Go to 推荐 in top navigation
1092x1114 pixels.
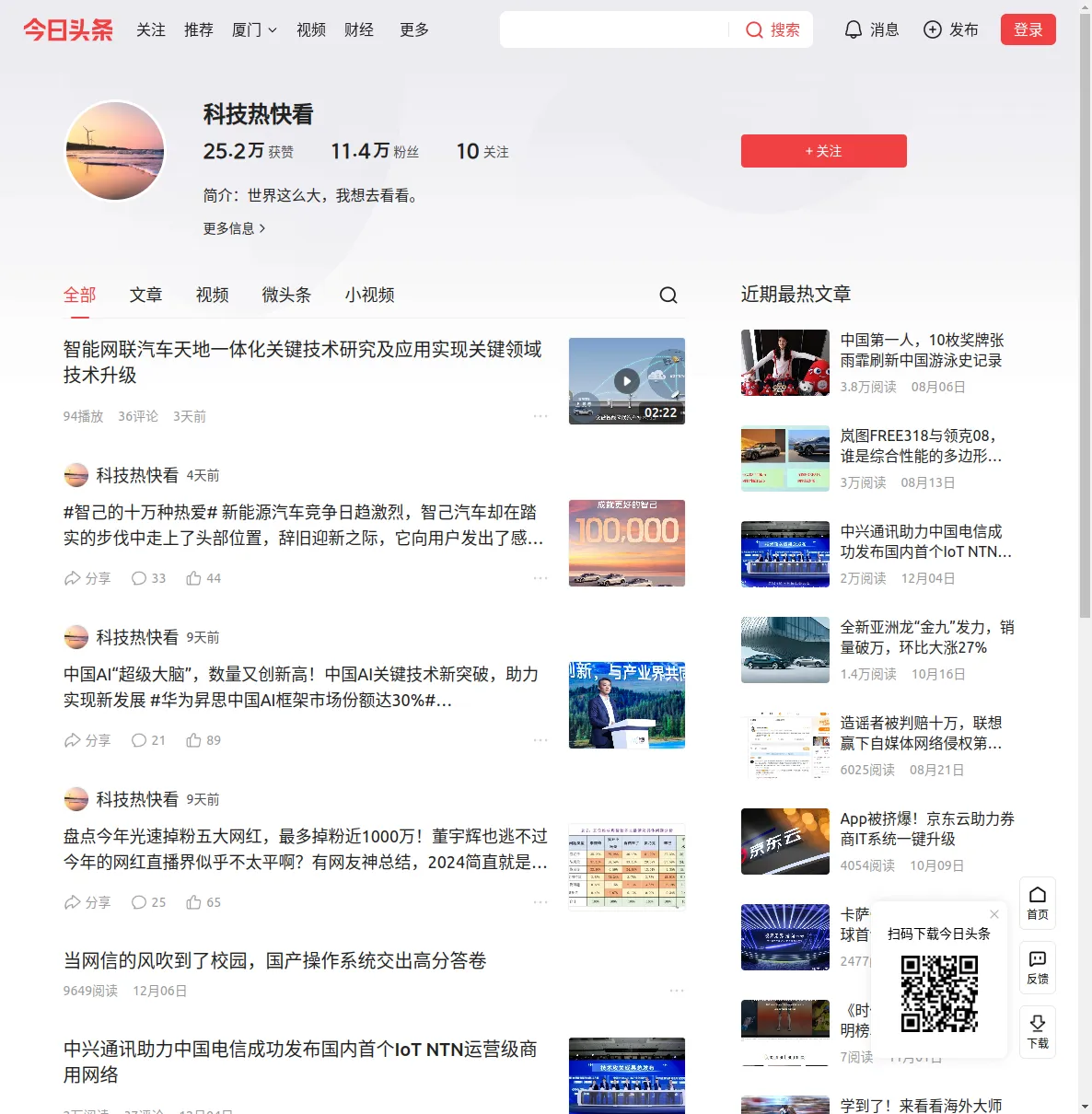point(199,29)
